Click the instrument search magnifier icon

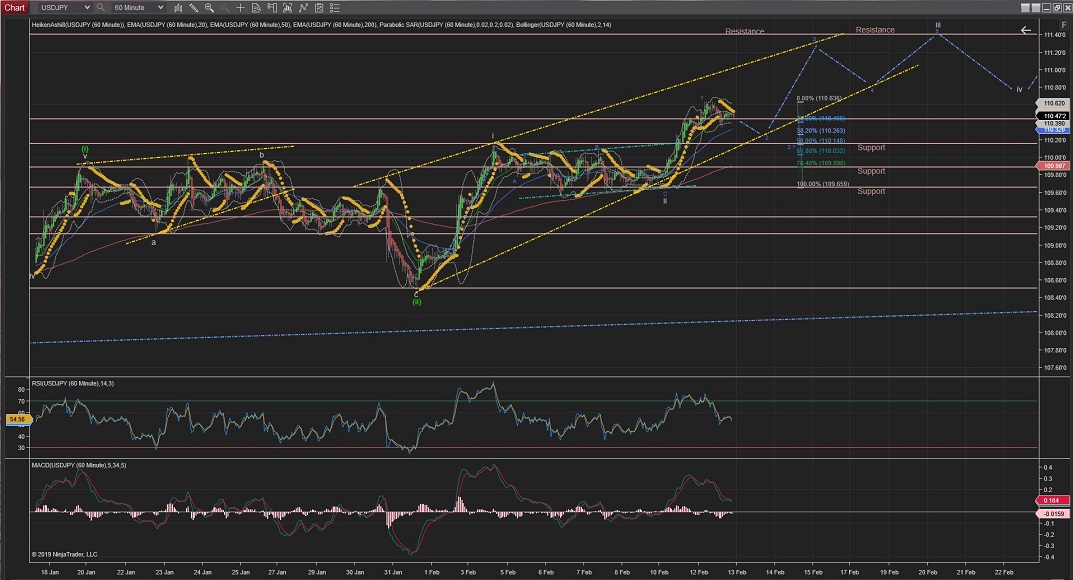[x=100, y=7]
